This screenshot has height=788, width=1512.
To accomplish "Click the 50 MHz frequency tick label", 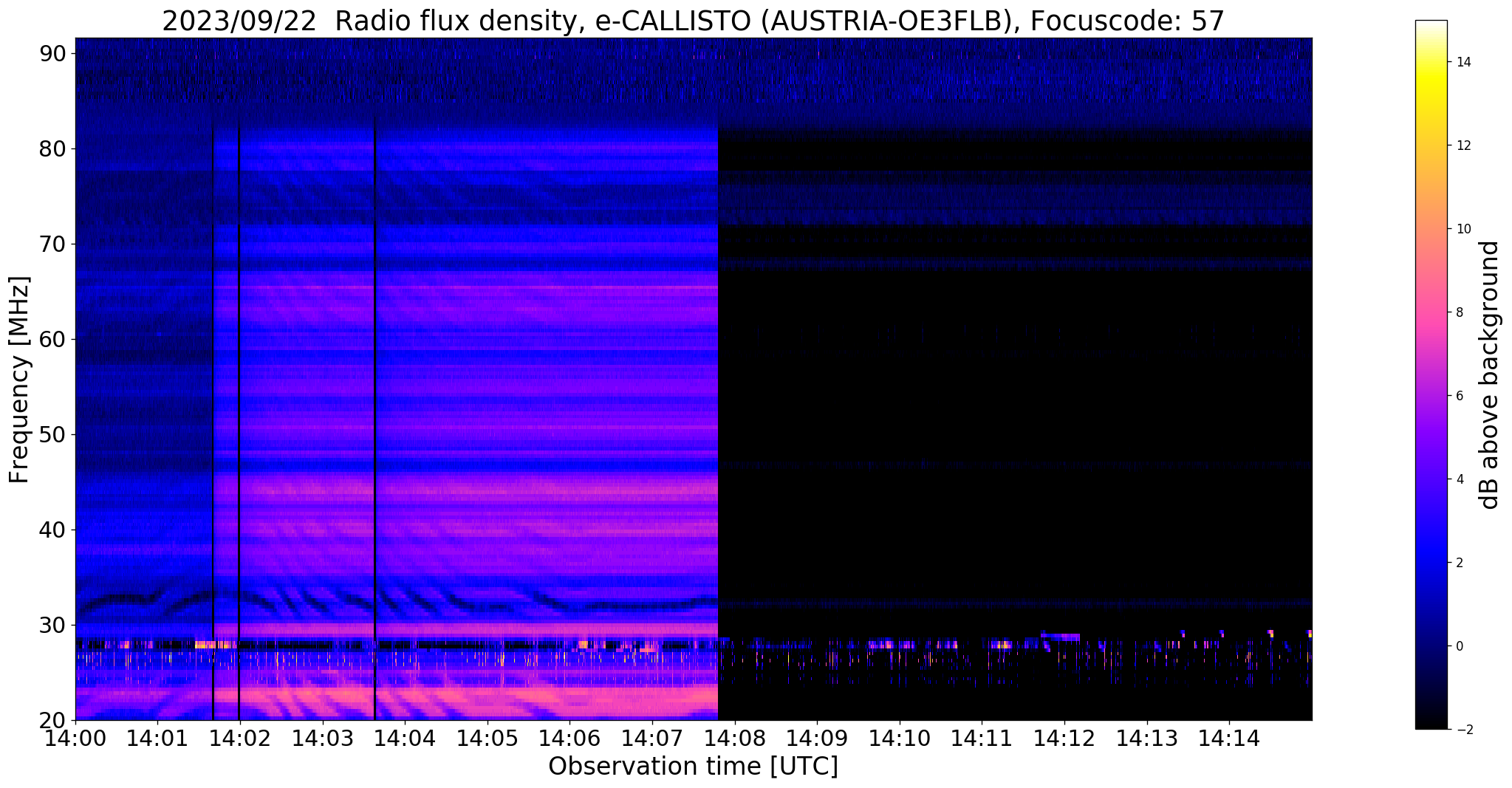I will pos(52,434).
